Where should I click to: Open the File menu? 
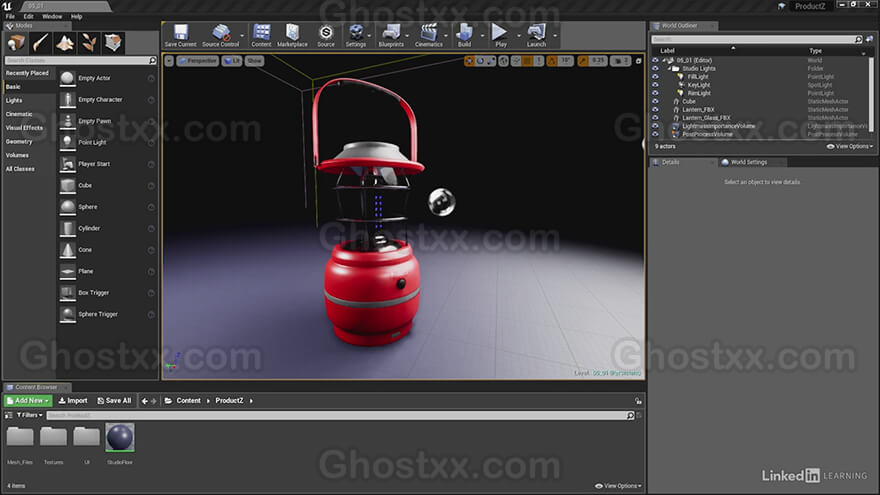[x=10, y=16]
